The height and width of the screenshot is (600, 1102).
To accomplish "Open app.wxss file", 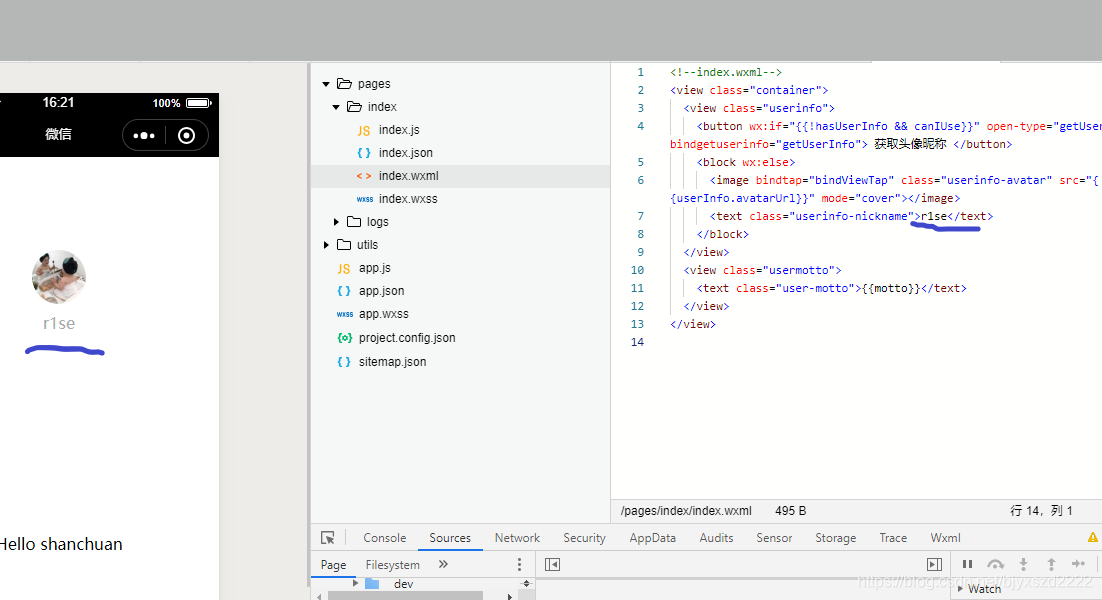I will pyautogui.click(x=383, y=314).
